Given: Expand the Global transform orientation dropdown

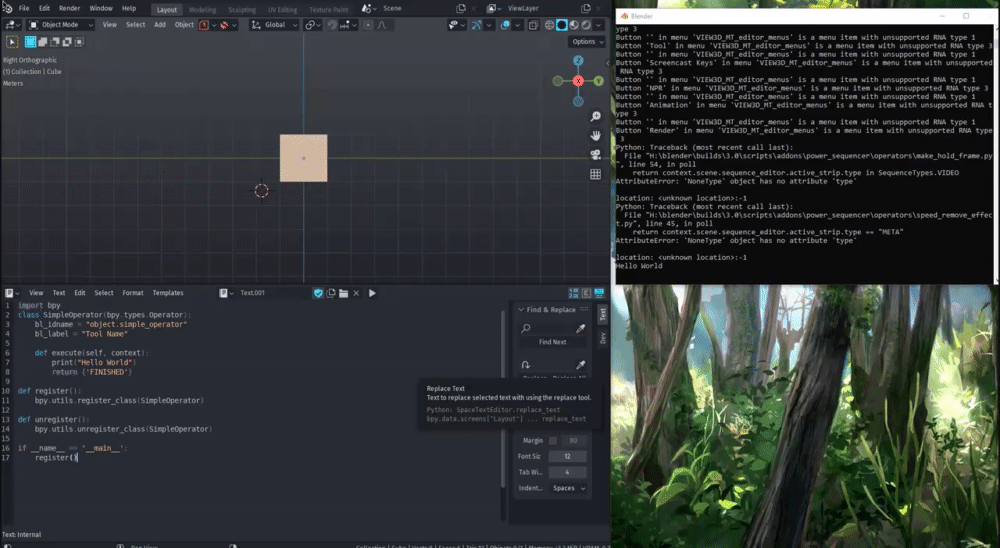Looking at the screenshot, I should (273, 25).
